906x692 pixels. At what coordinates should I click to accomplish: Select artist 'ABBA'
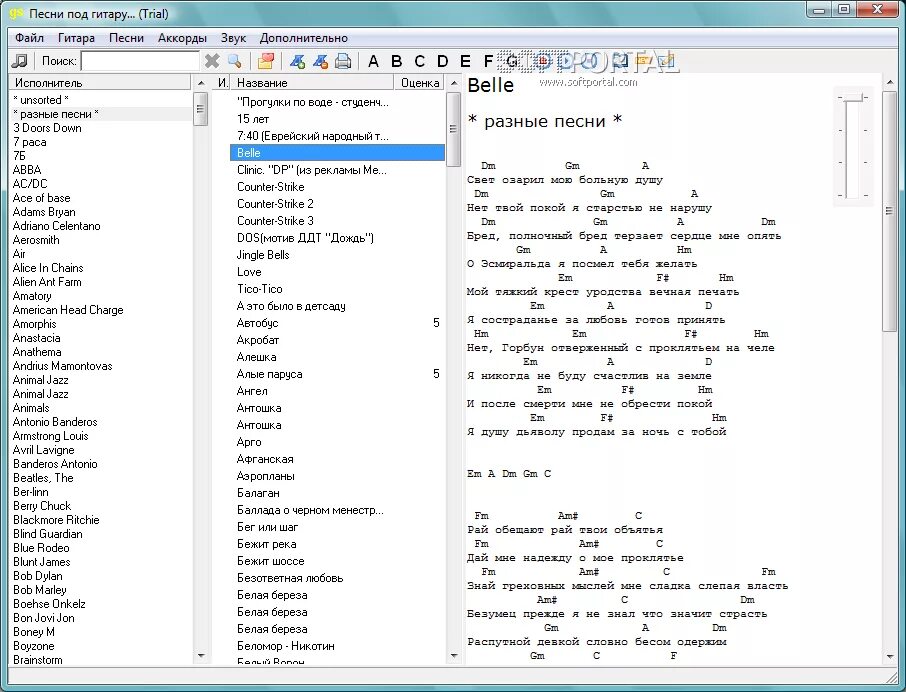27,170
